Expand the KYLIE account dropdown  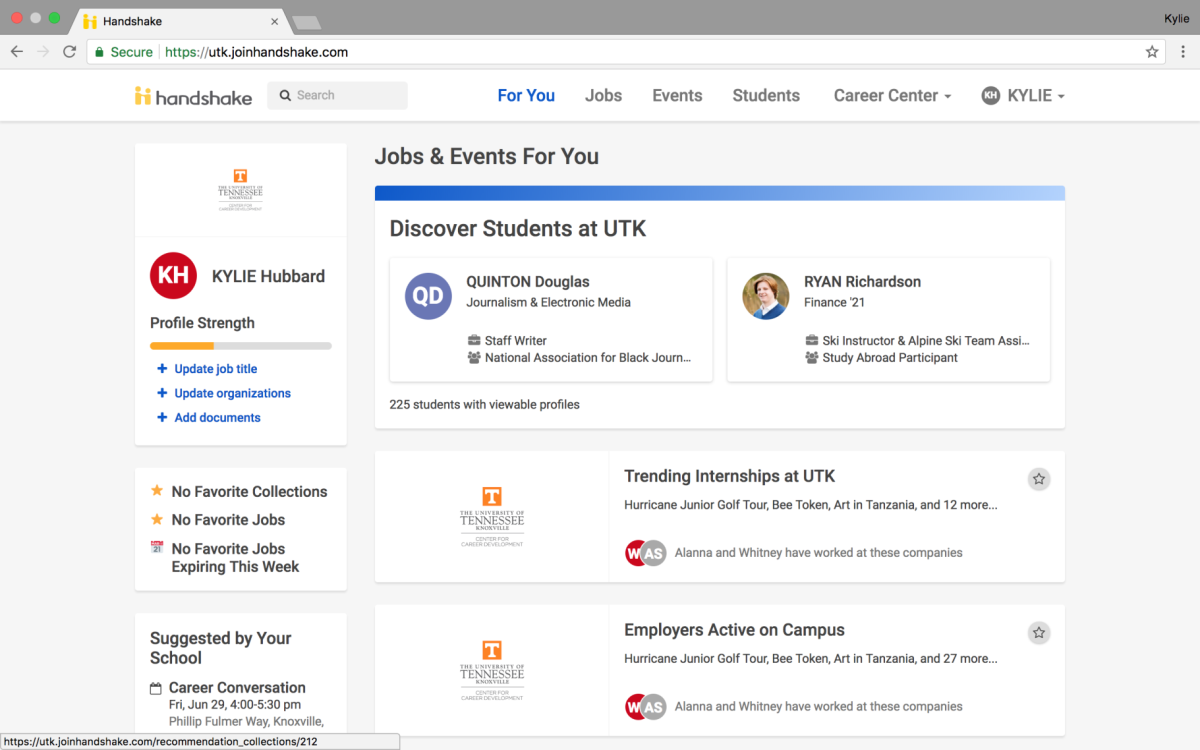[1023, 96]
